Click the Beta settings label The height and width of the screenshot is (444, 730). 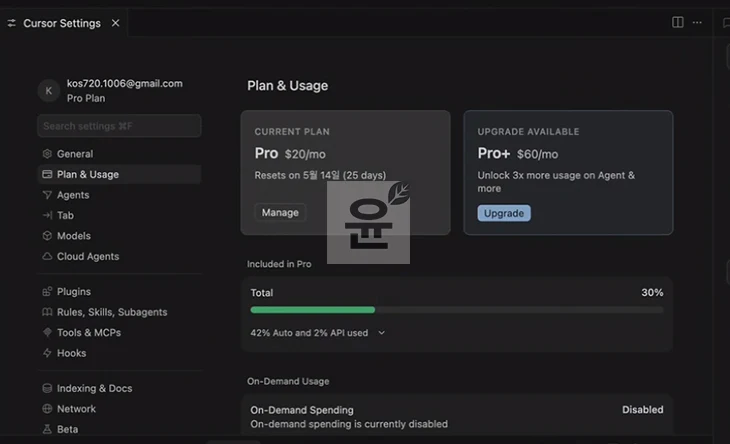pyautogui.click(x=68, y=429)
